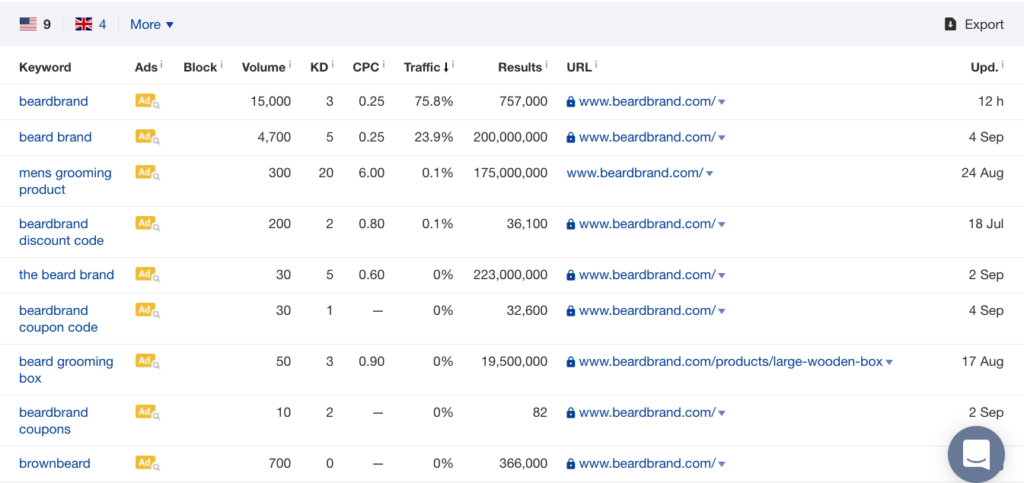Image resolution: width=1024 pixels, height=483 pixels.
Task: Click the Ad icon for brownbeard row
Action: click(147, 463)
